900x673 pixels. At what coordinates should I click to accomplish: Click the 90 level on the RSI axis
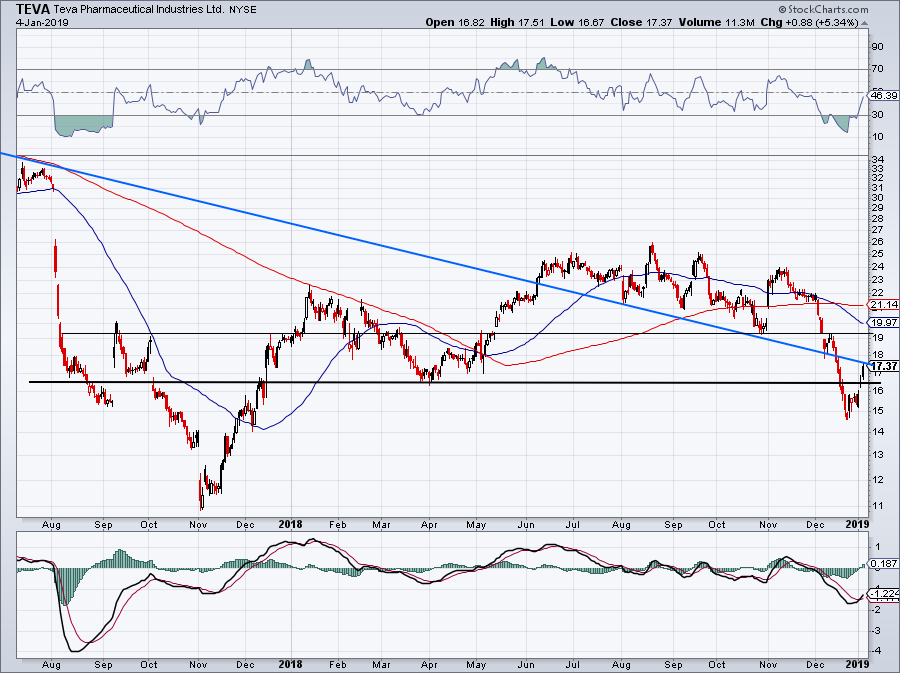click(x=877, y=46)
